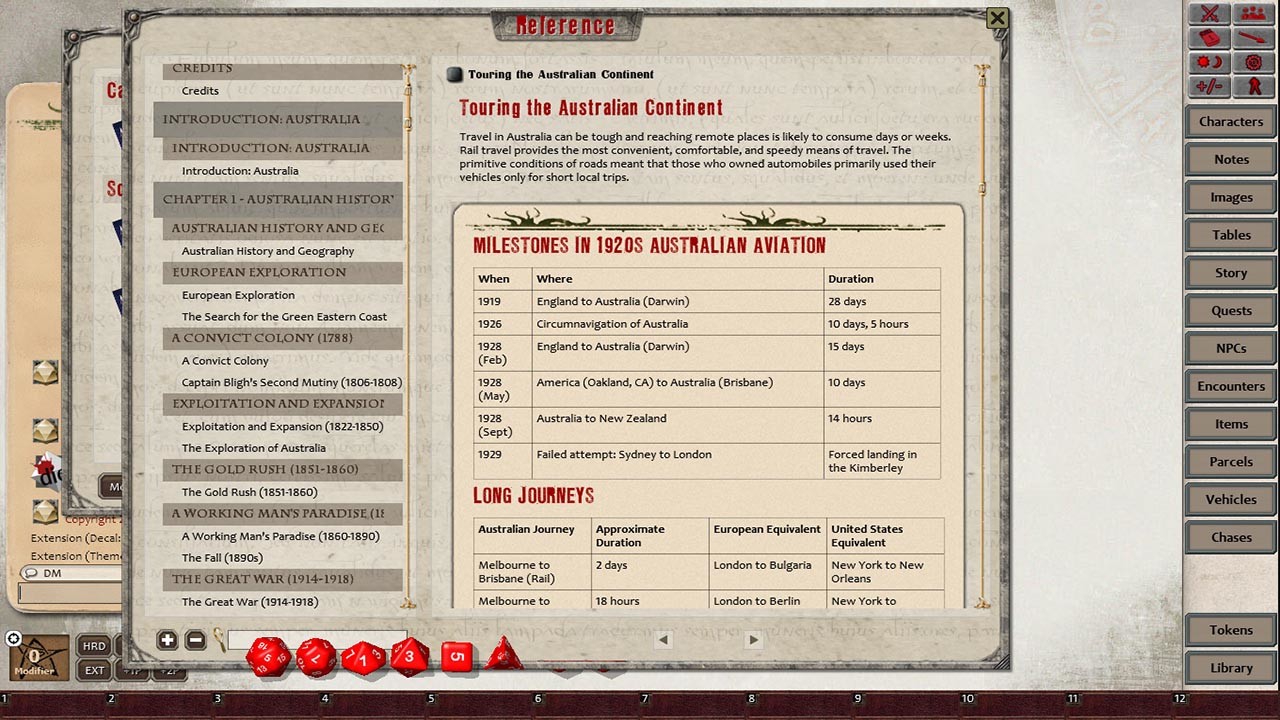Toggle the HRD modifier button
The width and height of the screenshot is (1280, 720).
[94, 646]
